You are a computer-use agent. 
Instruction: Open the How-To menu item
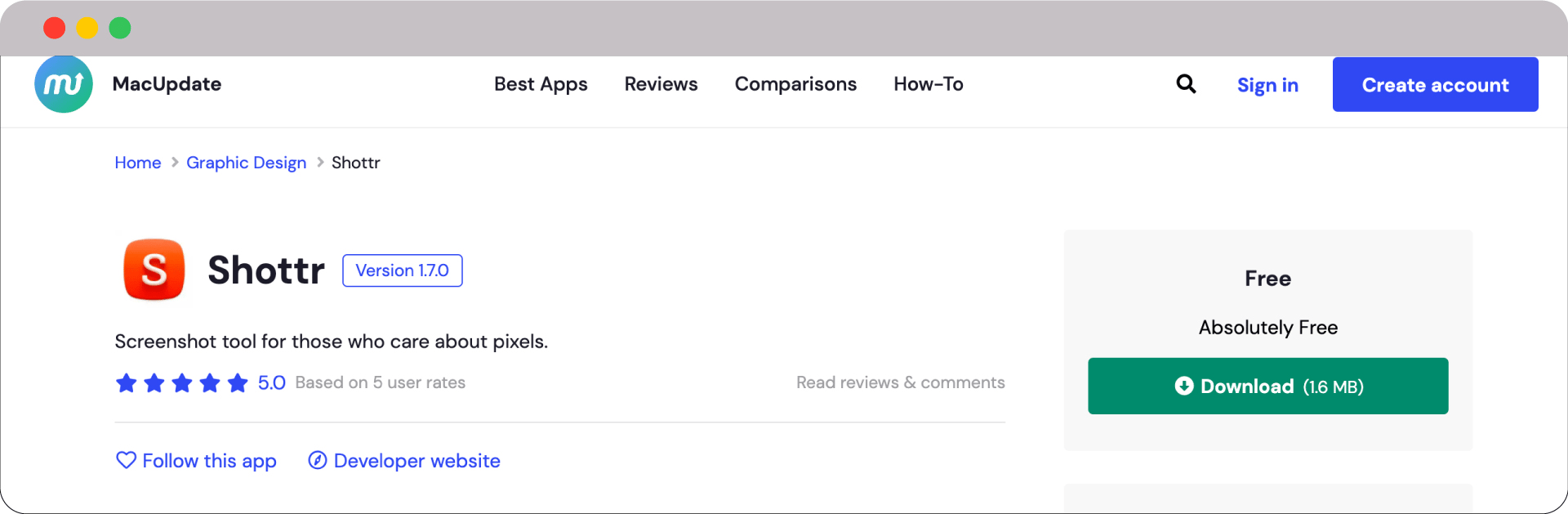pyautogui.click(x=929, y=84)
